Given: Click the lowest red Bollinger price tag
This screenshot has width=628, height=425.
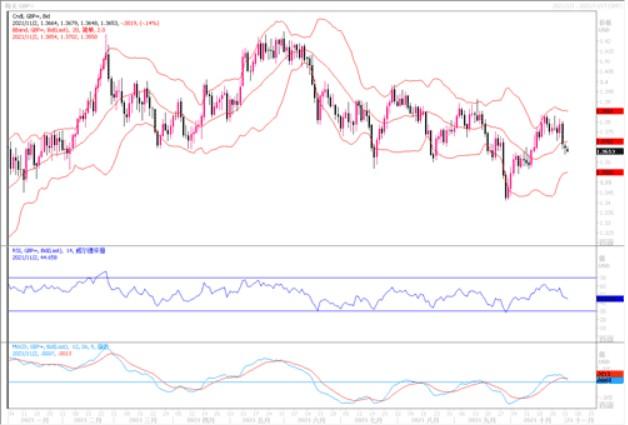Looking at the screenshot, I should 606,172.
